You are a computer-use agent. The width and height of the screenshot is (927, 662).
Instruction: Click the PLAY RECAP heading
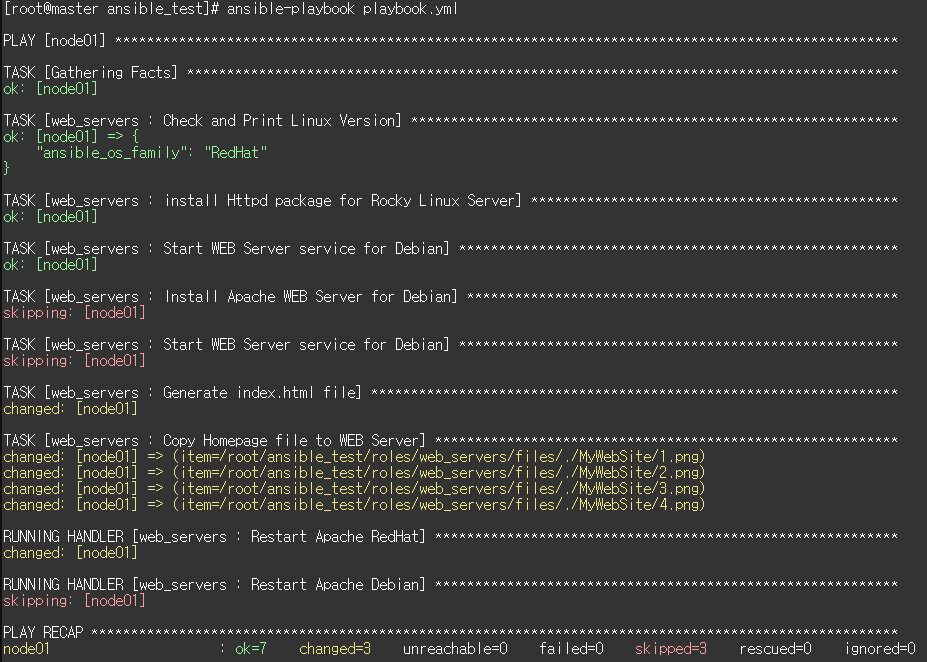(x=43, y=632)
